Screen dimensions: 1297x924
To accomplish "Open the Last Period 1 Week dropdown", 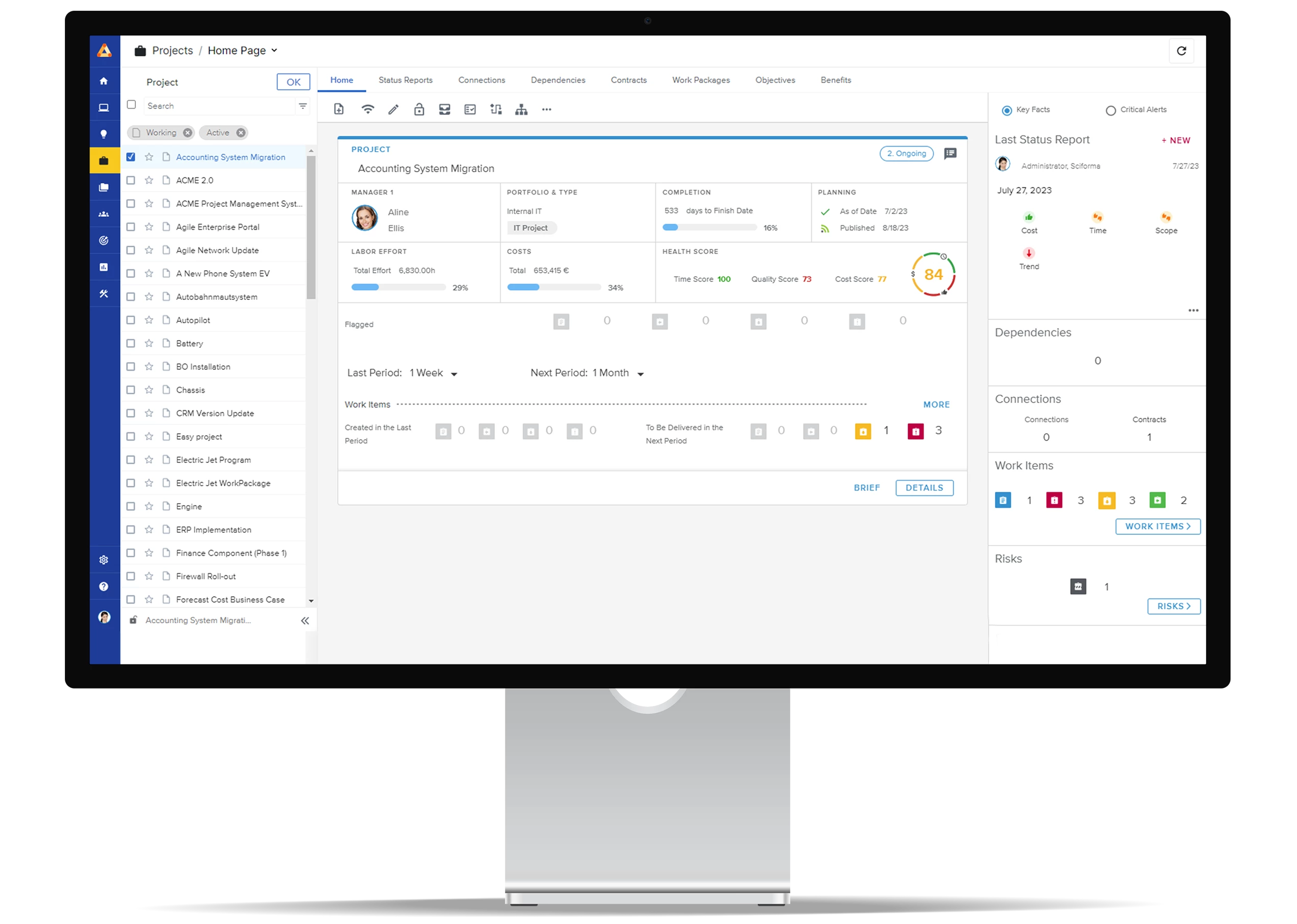I will (454, 374).
